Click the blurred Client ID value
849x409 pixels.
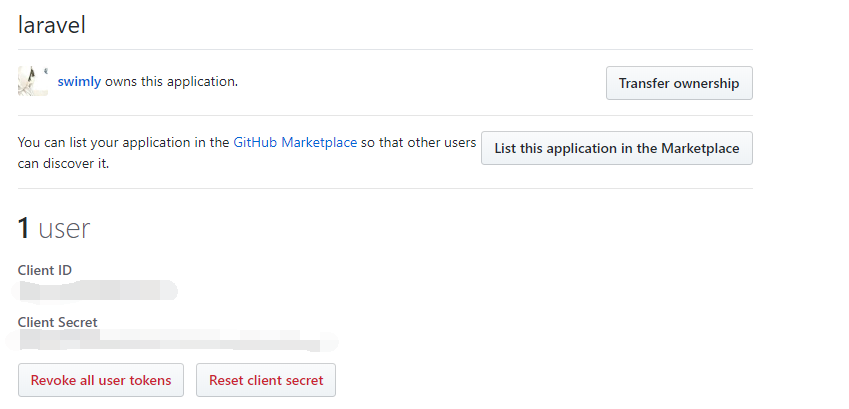tap(98, 291)
